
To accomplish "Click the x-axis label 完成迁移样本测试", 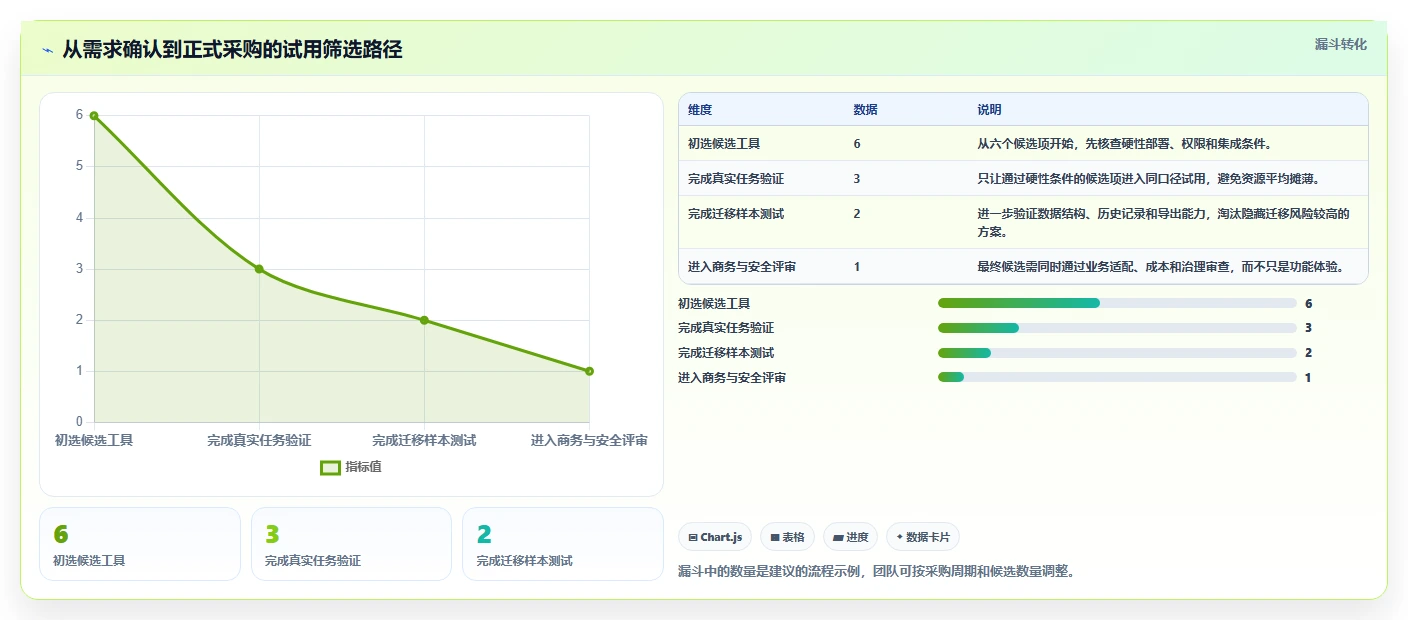I will coord(424,440).
